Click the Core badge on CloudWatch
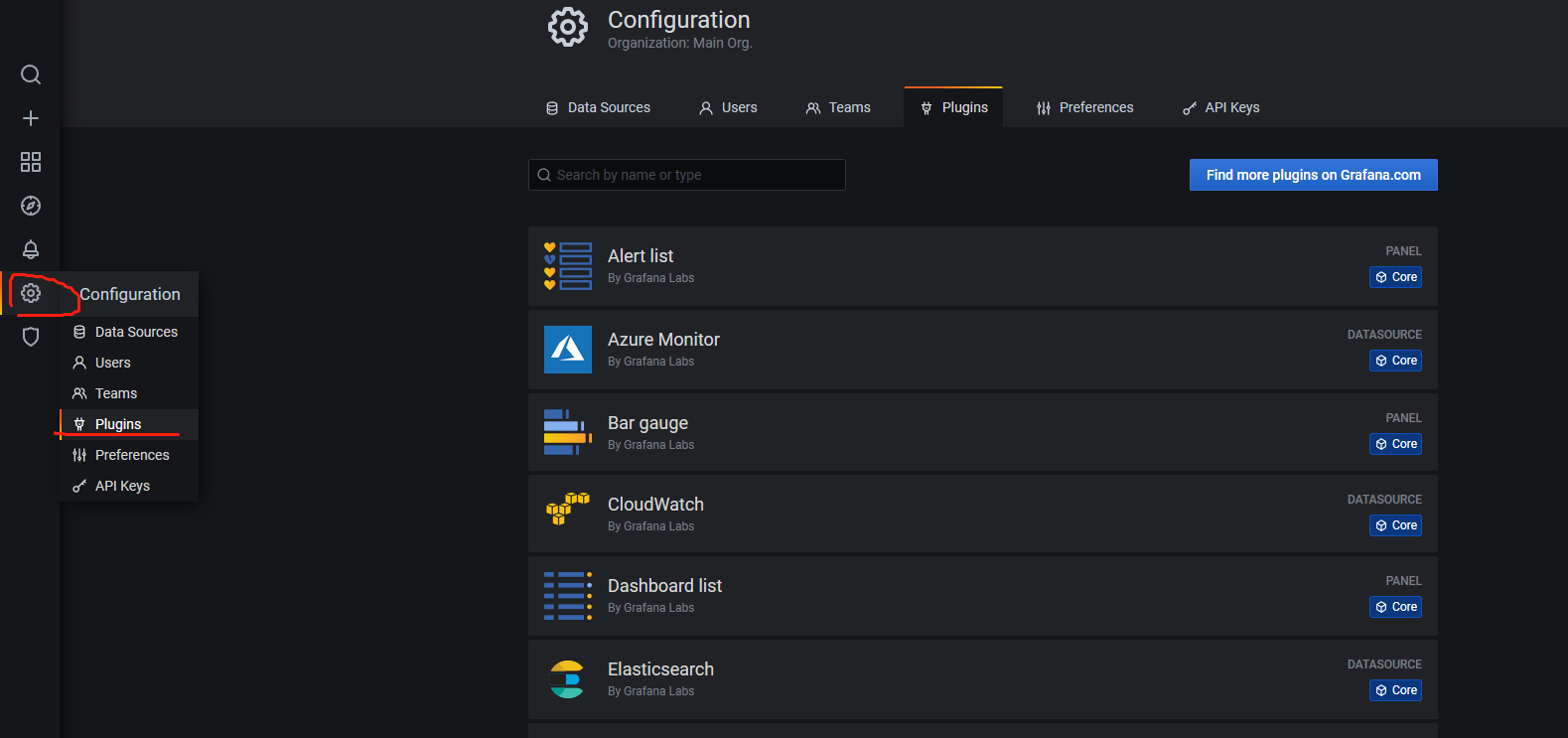 (x=1395, y=525)
